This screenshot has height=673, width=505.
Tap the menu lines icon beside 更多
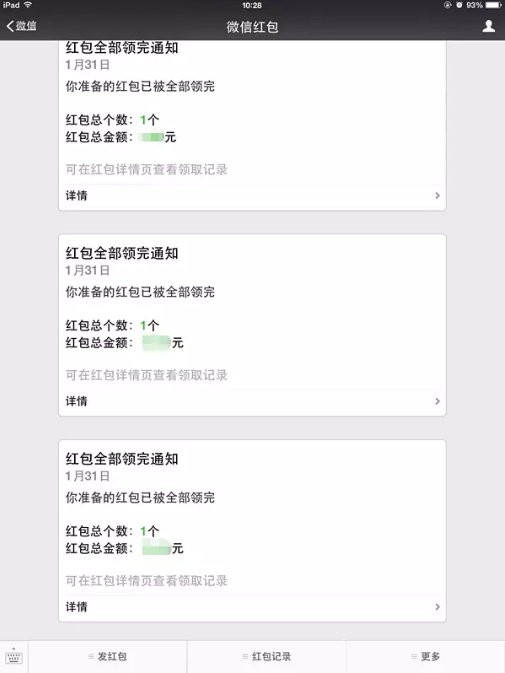(414, 657)
